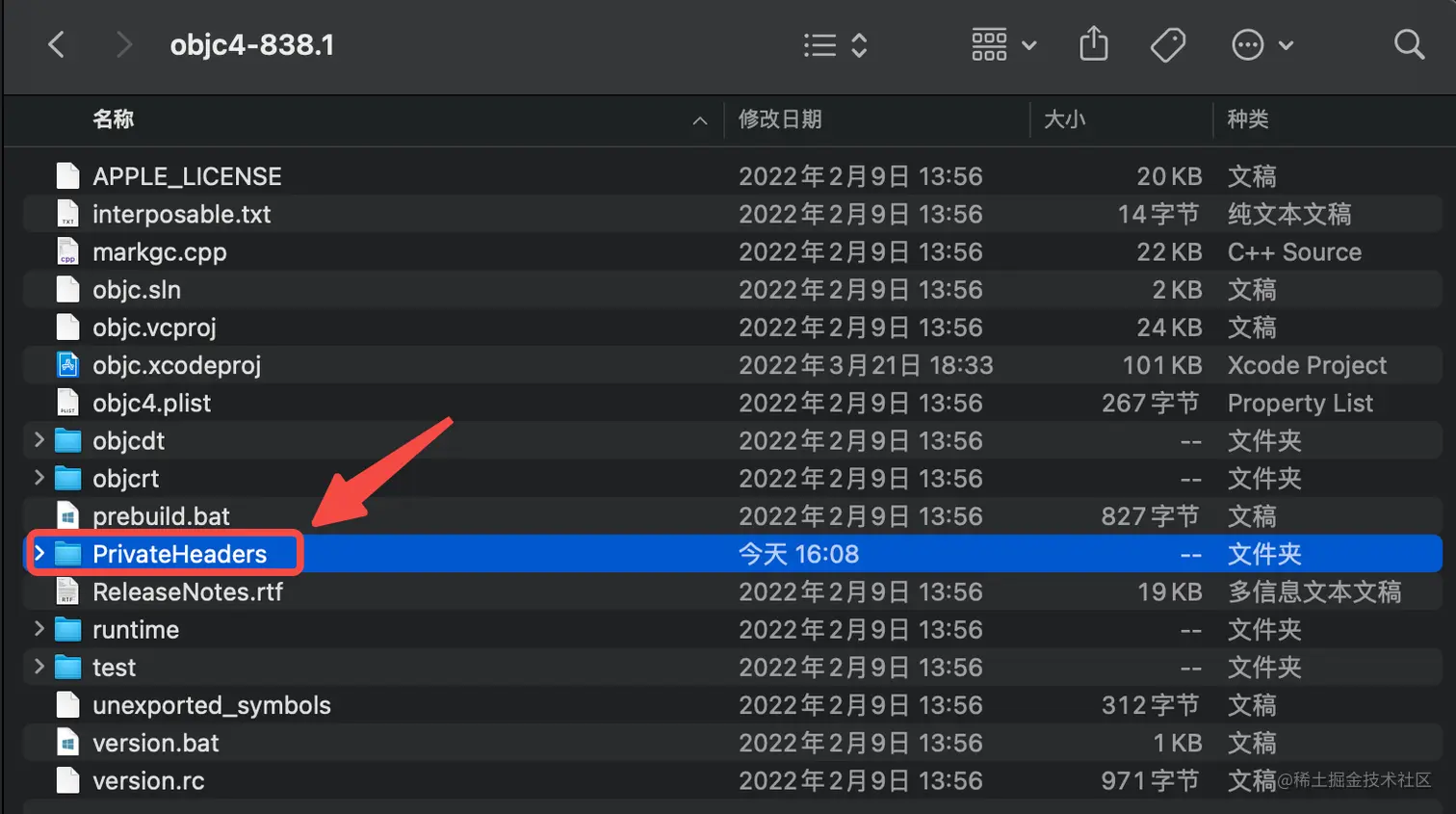Select the ReleaseNotes.rtf file

pyautogui.click(x=187, y=591)
